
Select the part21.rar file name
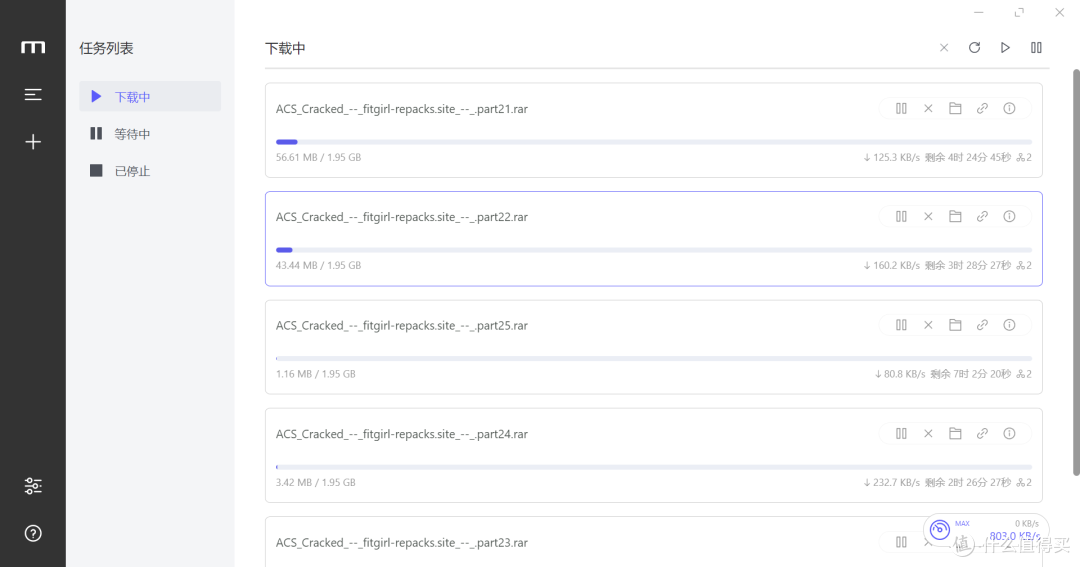402,109
